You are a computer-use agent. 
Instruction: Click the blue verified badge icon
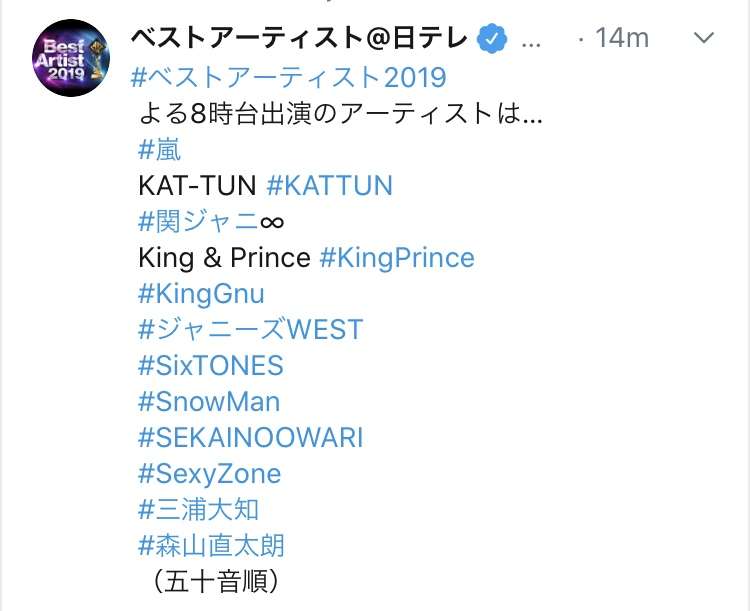(x=491, y=39)
